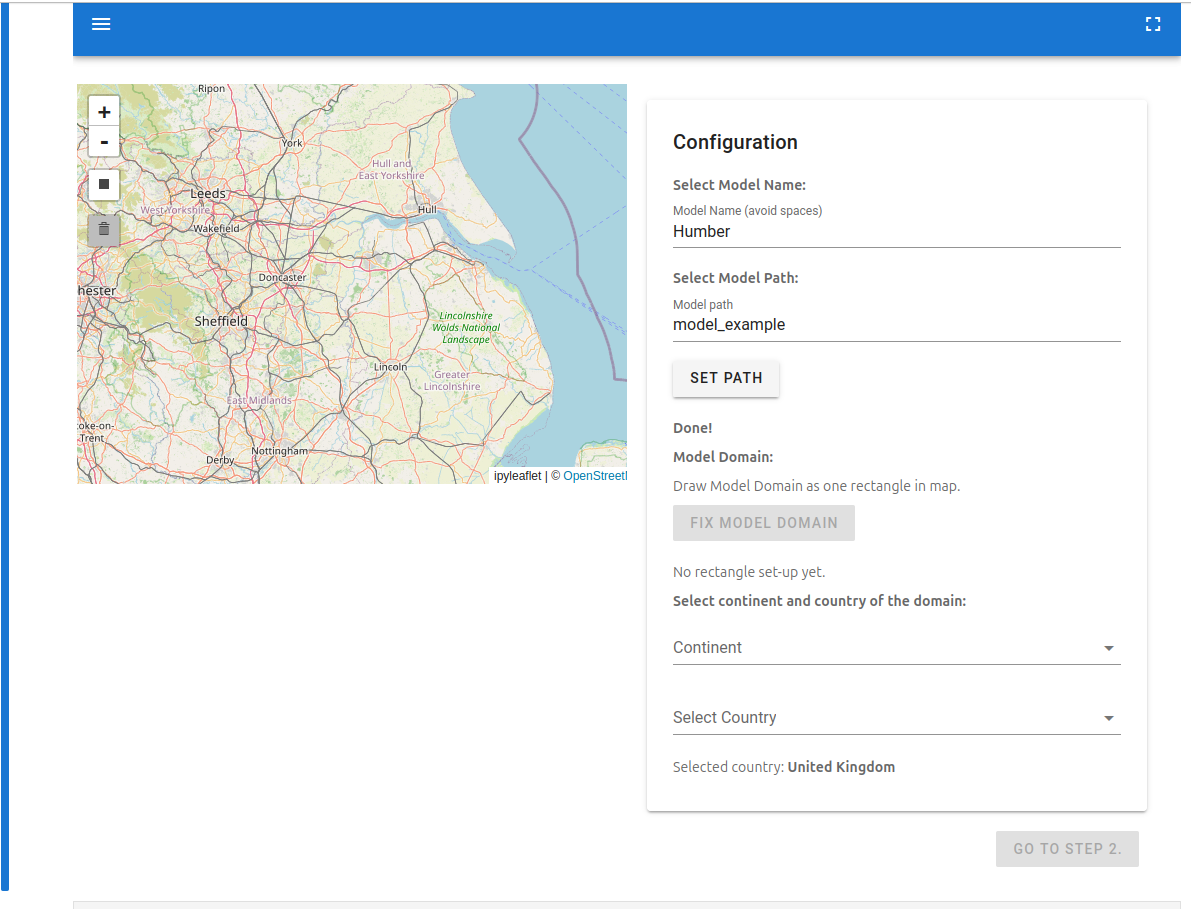Open the hamburger navigation menu
The width and height of the screenshot is (1191, 909).
click(x=101, y=24)
